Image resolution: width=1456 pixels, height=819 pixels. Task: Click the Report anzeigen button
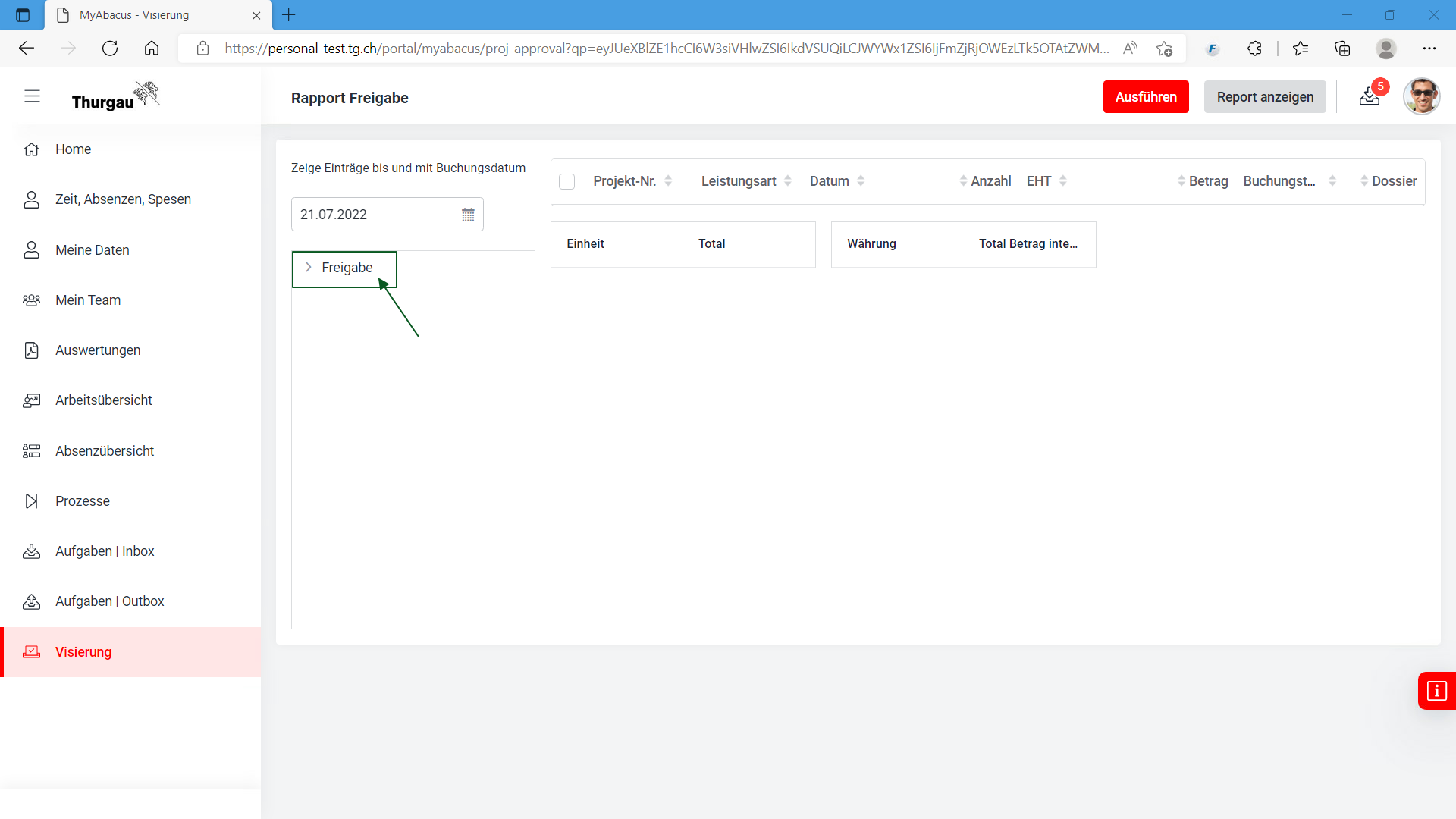point(1265,97)
